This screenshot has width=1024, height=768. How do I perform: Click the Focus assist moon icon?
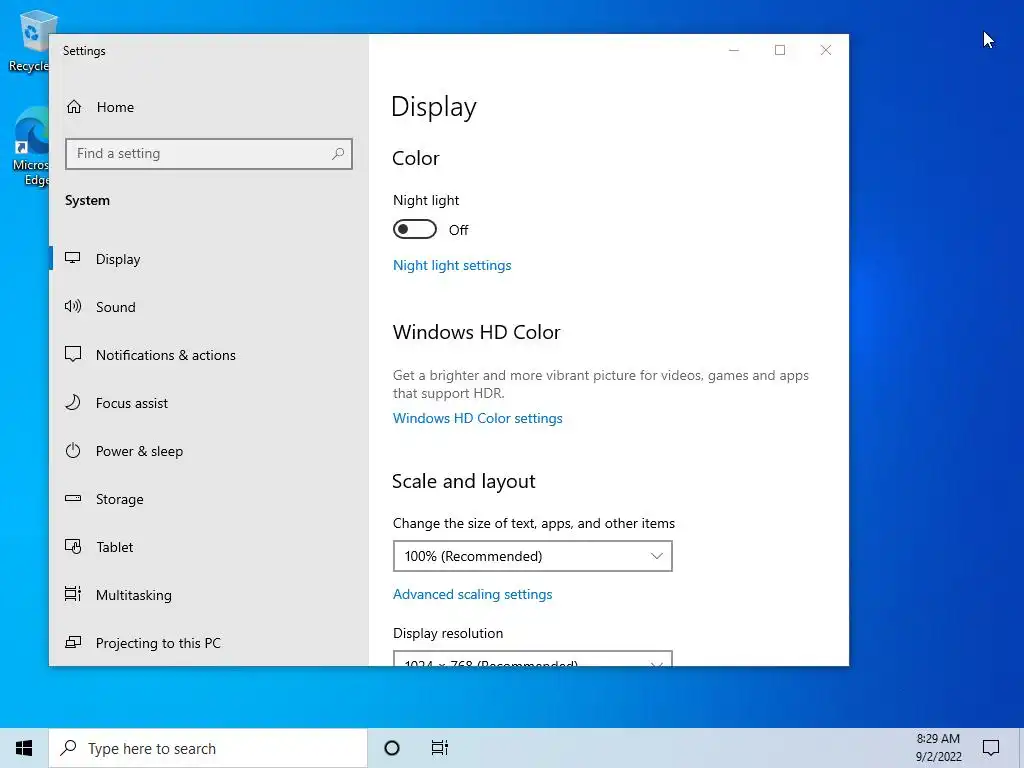72,402
